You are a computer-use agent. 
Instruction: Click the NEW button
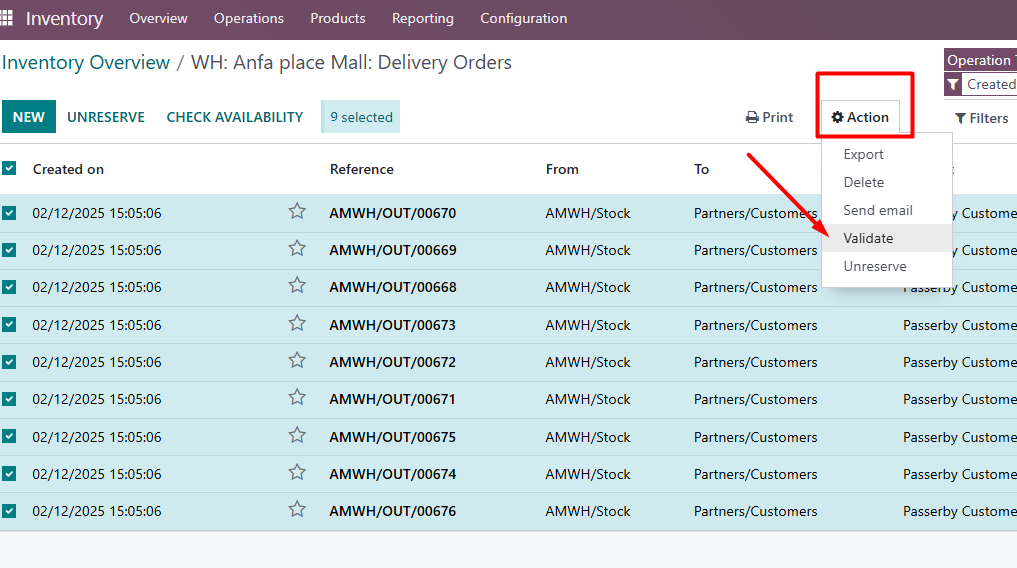click(29, 117)
